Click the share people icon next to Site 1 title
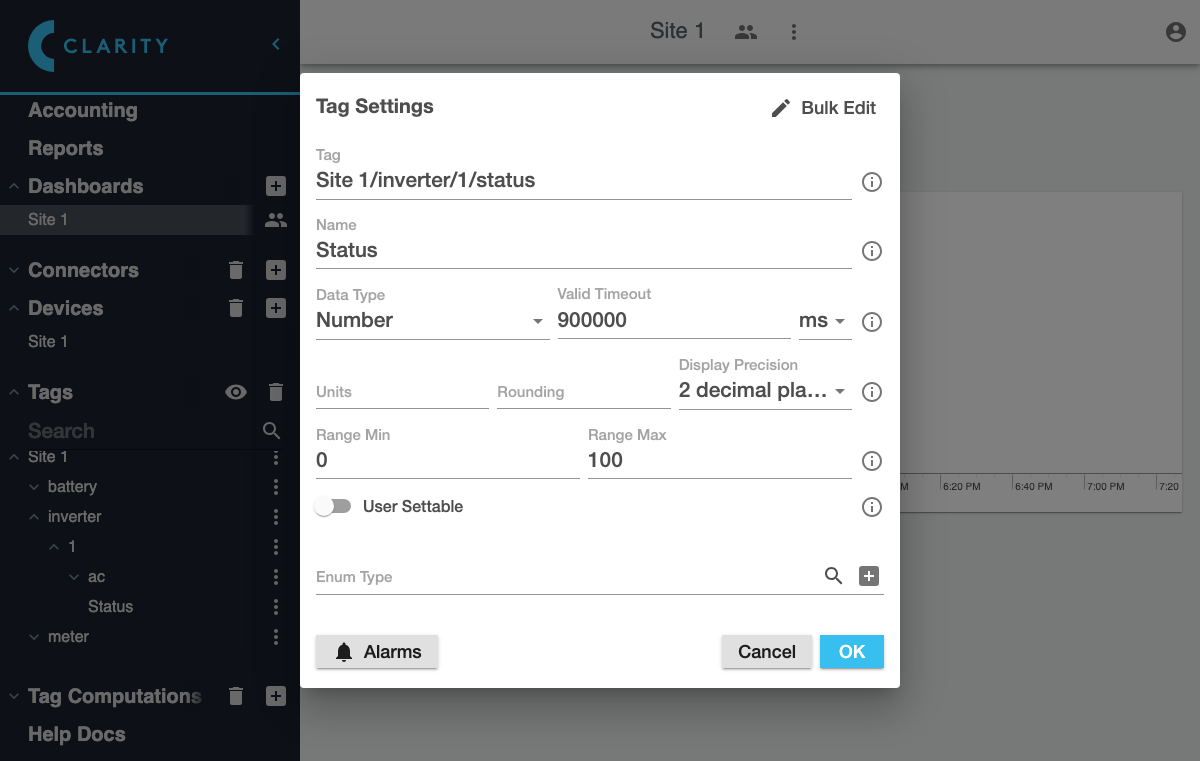Viewport: 1200px width, 761px height. [745, 32]
